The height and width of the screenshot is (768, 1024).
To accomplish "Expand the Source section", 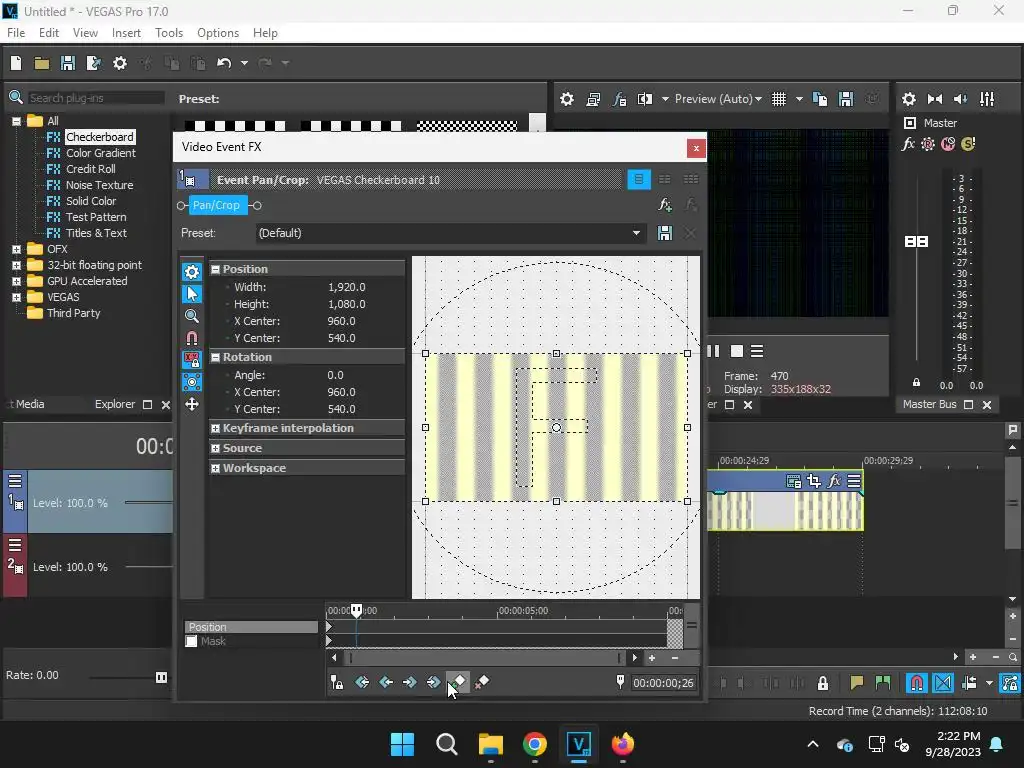I will (215, 449).
